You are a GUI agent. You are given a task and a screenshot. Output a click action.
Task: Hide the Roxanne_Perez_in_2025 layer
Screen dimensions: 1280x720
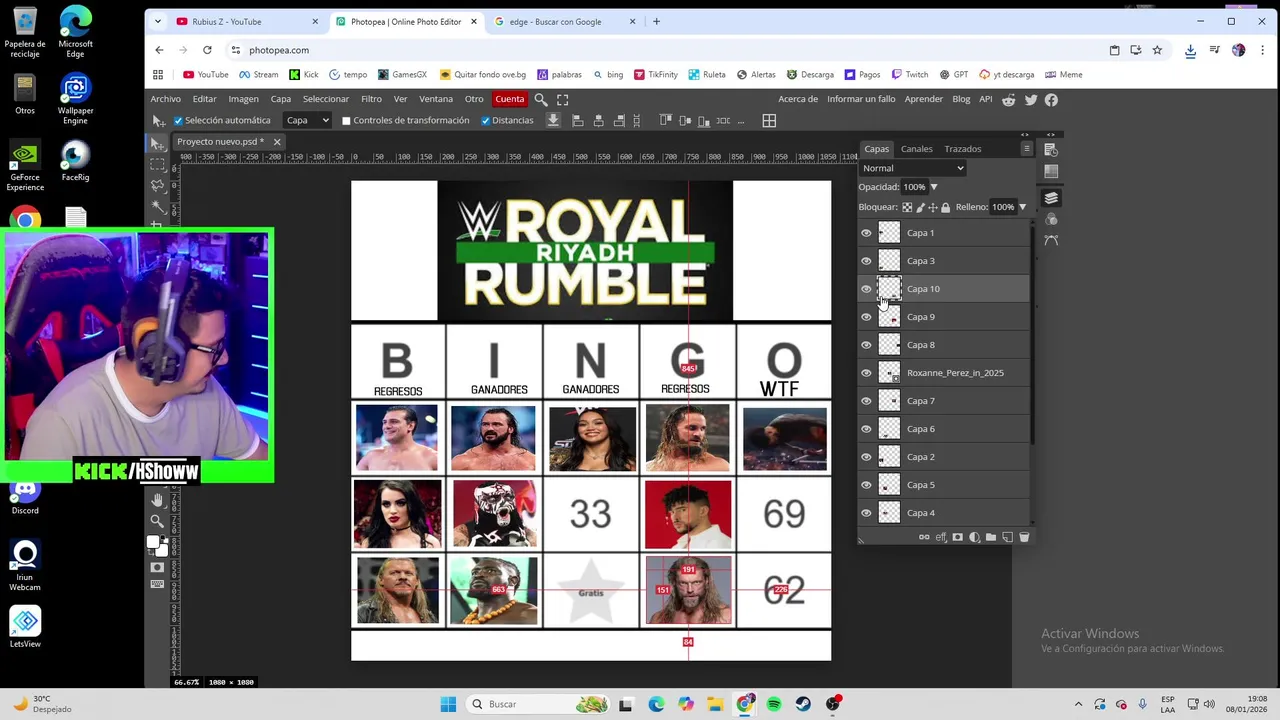click(866, 373)
